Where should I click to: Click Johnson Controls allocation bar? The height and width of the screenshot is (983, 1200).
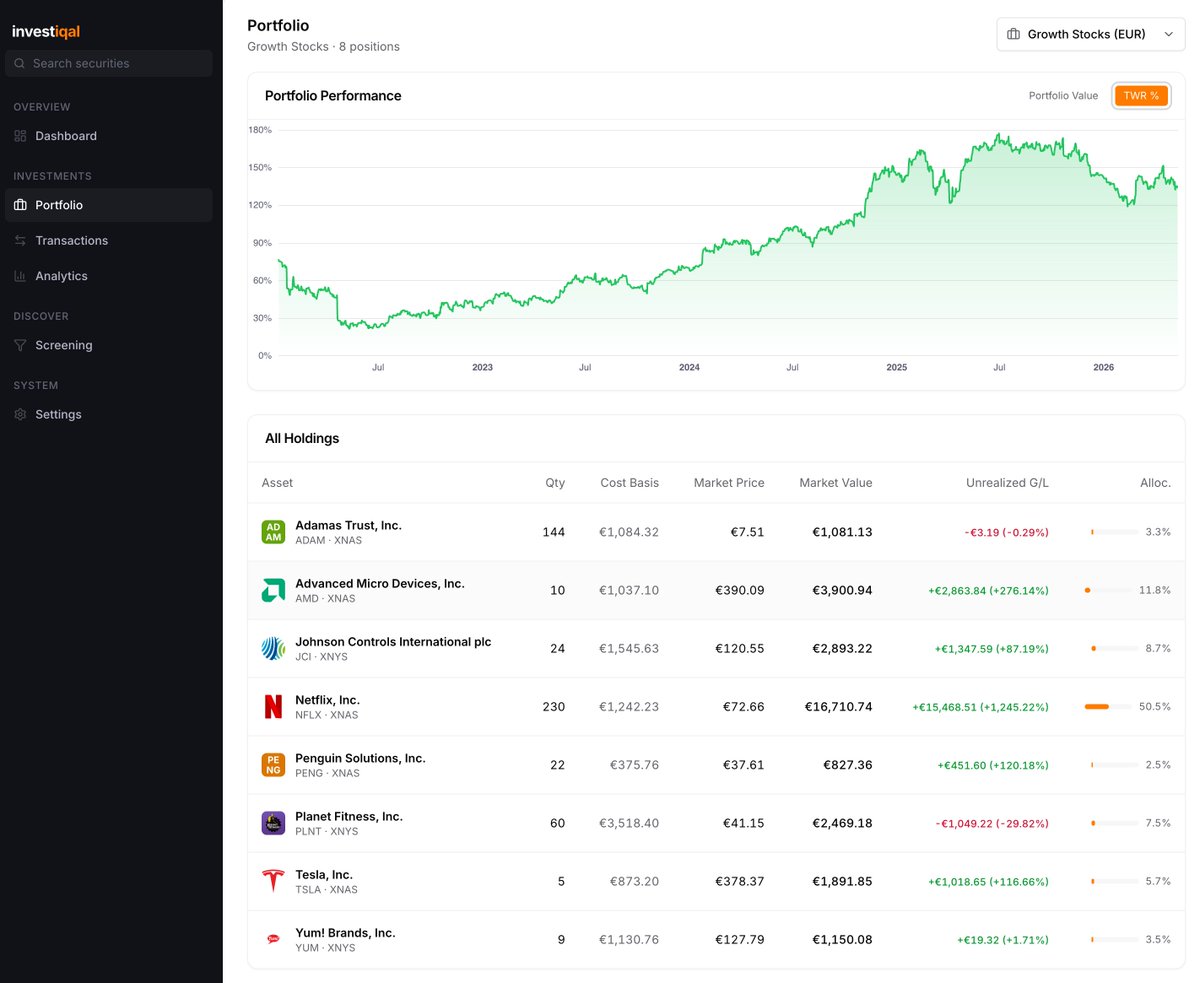[1114, 648]
